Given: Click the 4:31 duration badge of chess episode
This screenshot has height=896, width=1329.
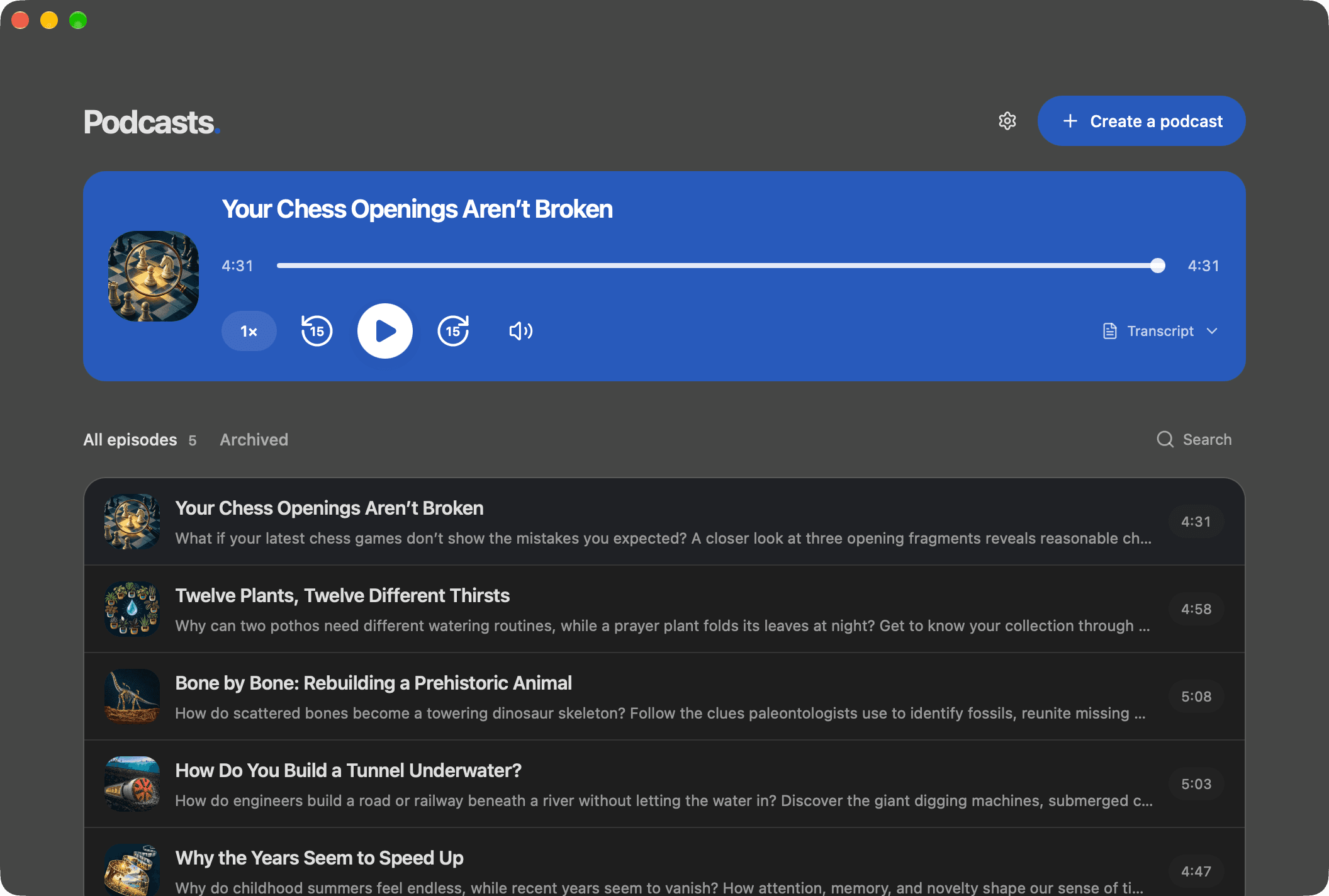Looking at the screenshot, I should pyautogui.click(x=1196, y=522).
